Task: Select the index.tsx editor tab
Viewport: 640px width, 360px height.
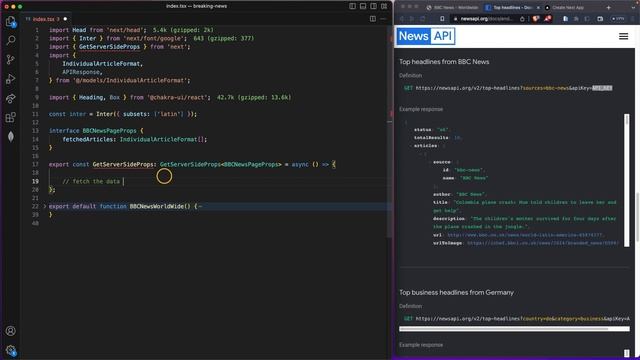Action: click(46, 19)
